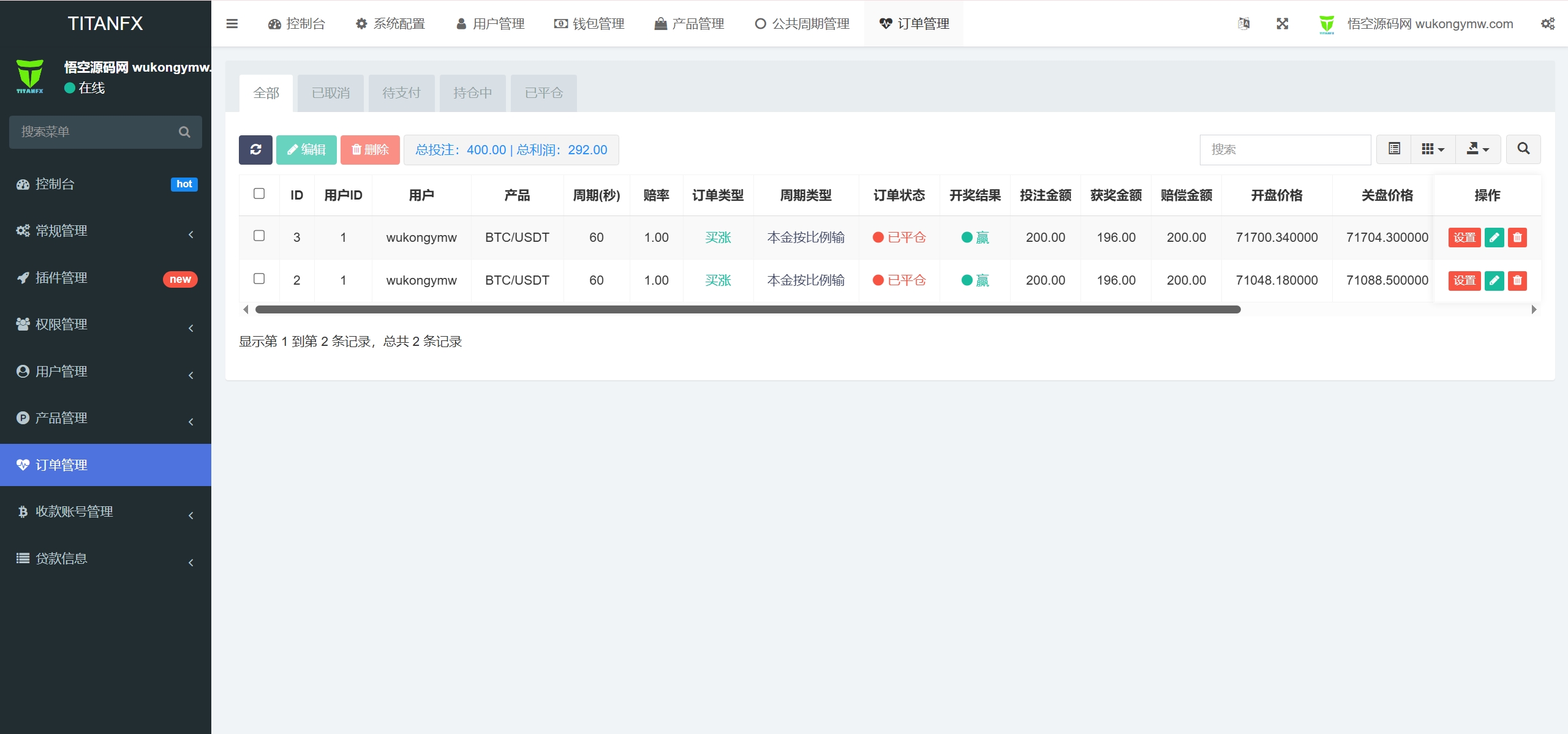Click the red 删除 button
This screenshot has height=734, width=1568.
(370, 149)
